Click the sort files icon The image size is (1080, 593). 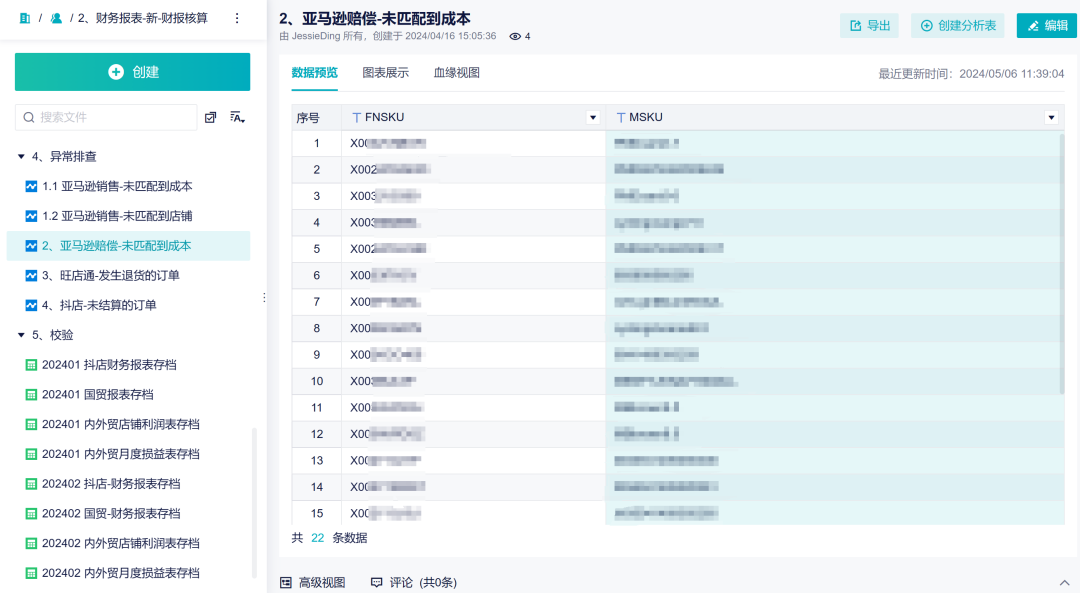(x=237, y=118)
